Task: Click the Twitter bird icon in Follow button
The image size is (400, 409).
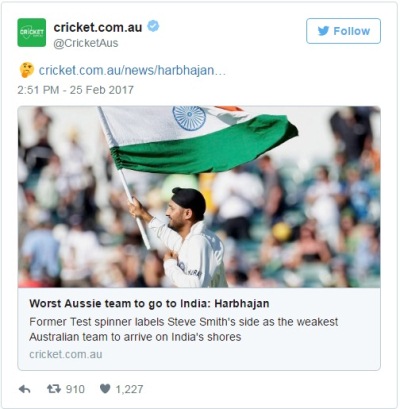Action: [x=323, y=31]
